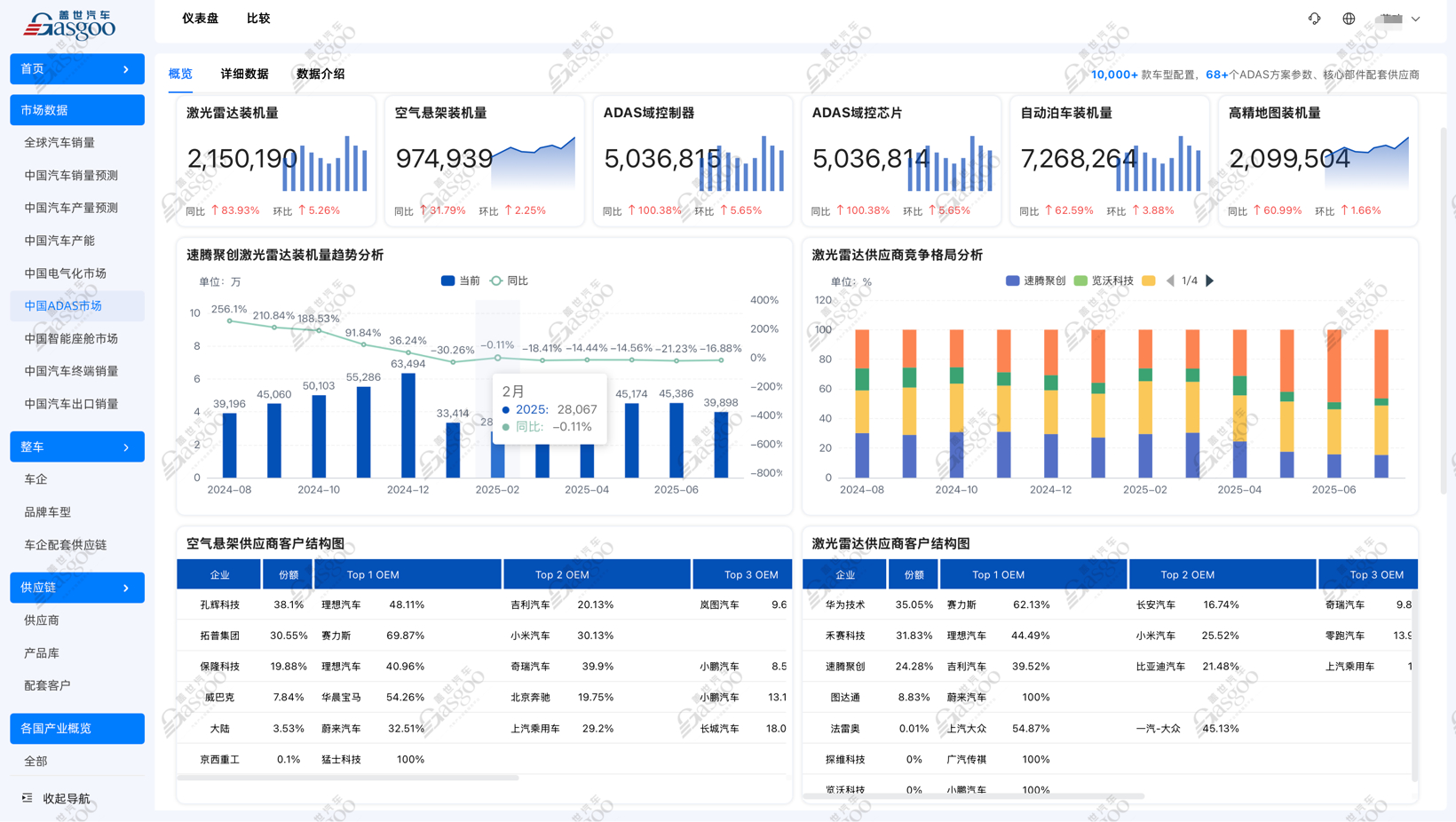Click Top 2 OEM header in lidar table
The image size is (1456, 822).
coord(1223,574)
